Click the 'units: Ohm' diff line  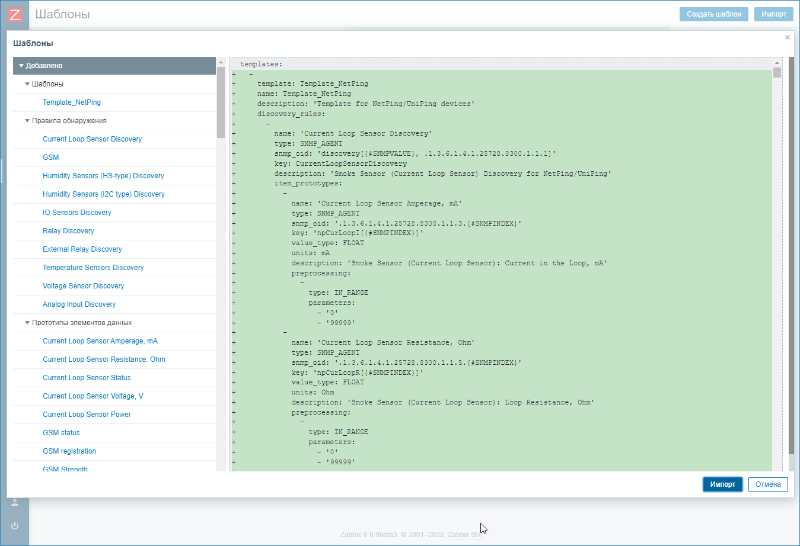(x=313, y=392)
